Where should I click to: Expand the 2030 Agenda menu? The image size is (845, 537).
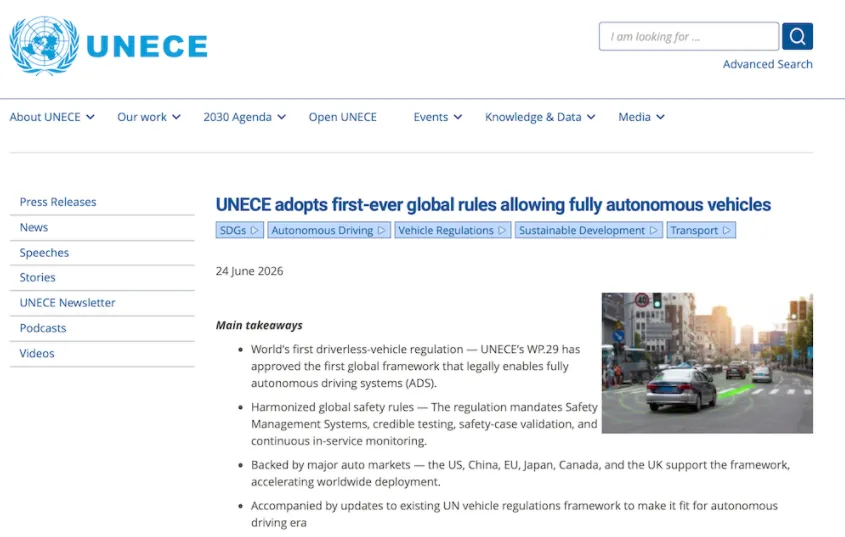(244, 117)
